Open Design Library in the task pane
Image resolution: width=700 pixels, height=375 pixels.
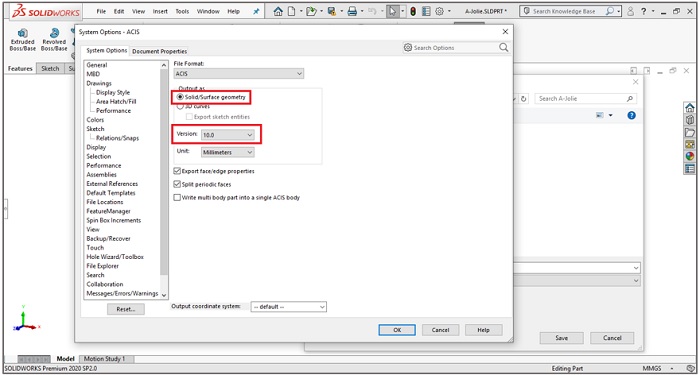pyautogui.click(x=690, y=120)
